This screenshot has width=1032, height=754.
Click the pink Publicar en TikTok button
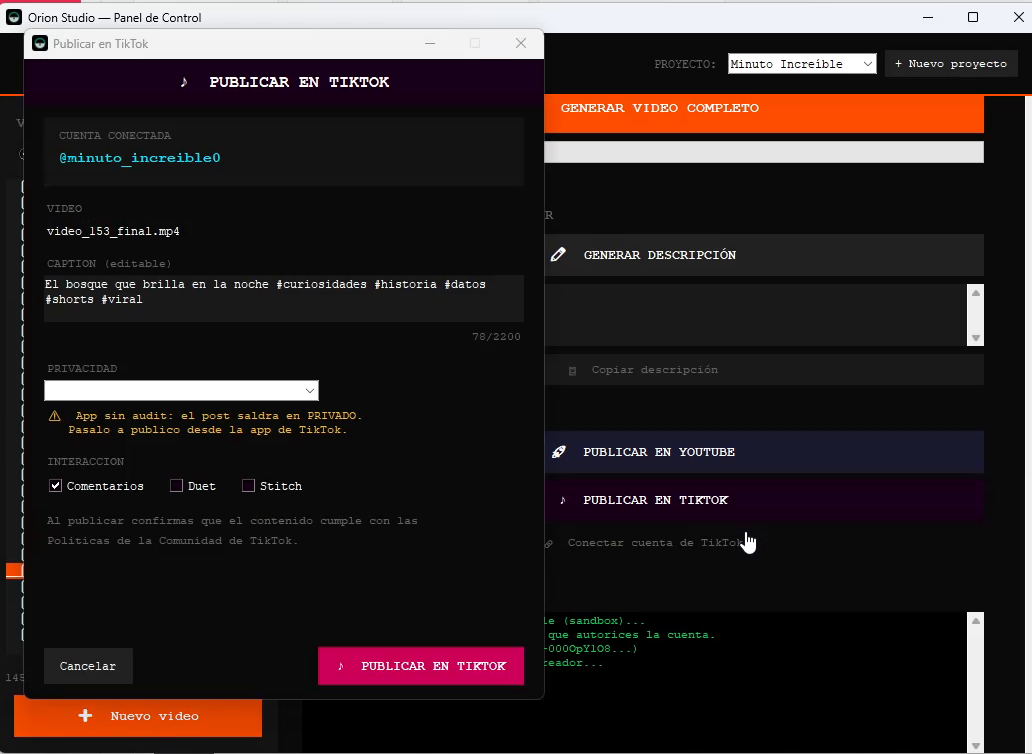click(421, 666)
